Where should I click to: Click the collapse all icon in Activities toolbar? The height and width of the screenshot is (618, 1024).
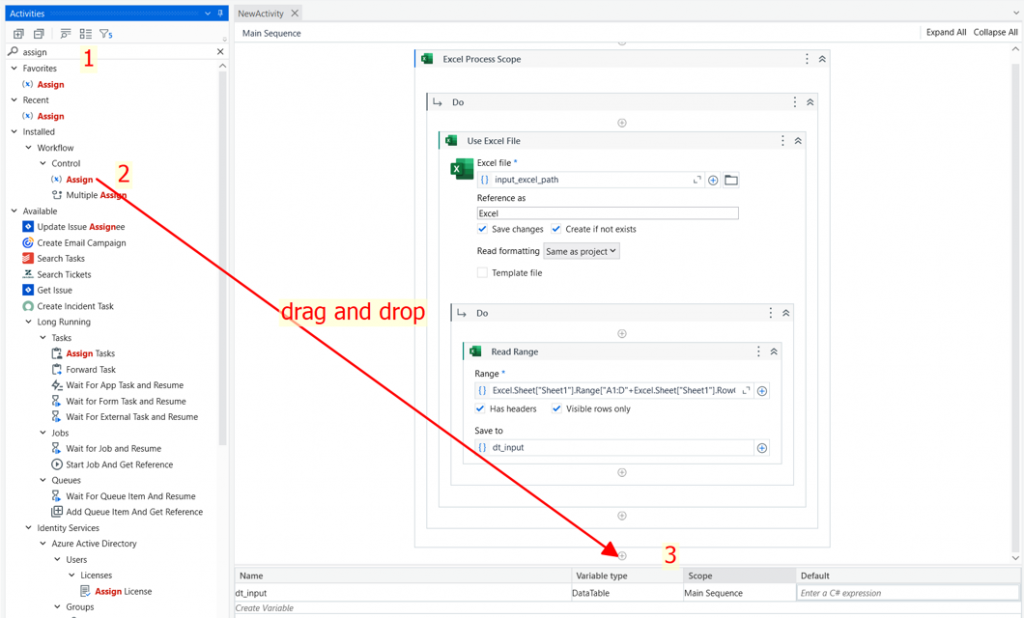(39, 34)
